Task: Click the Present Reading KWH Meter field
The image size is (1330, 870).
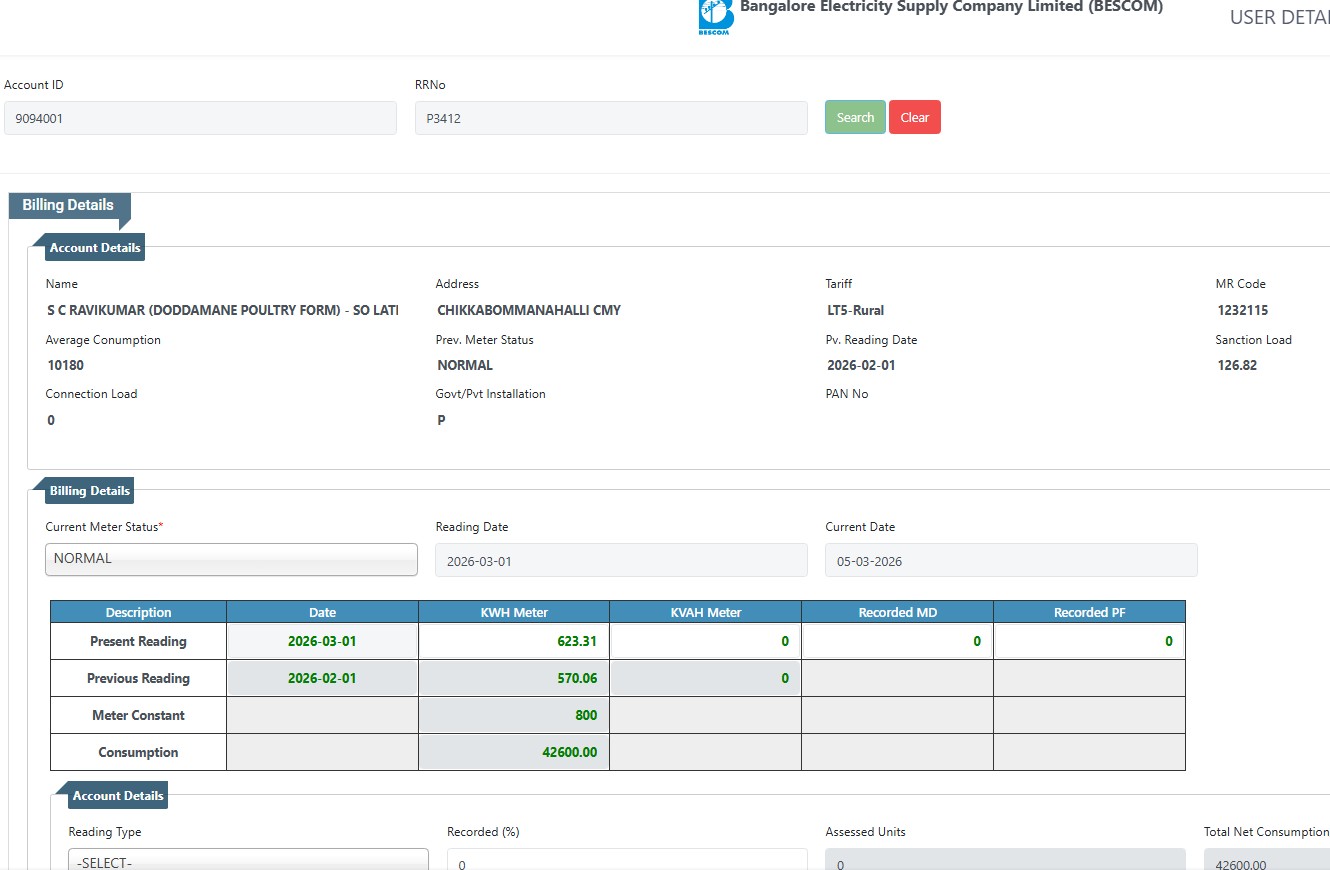Action: pyautogui.click(x=513, y=642)
